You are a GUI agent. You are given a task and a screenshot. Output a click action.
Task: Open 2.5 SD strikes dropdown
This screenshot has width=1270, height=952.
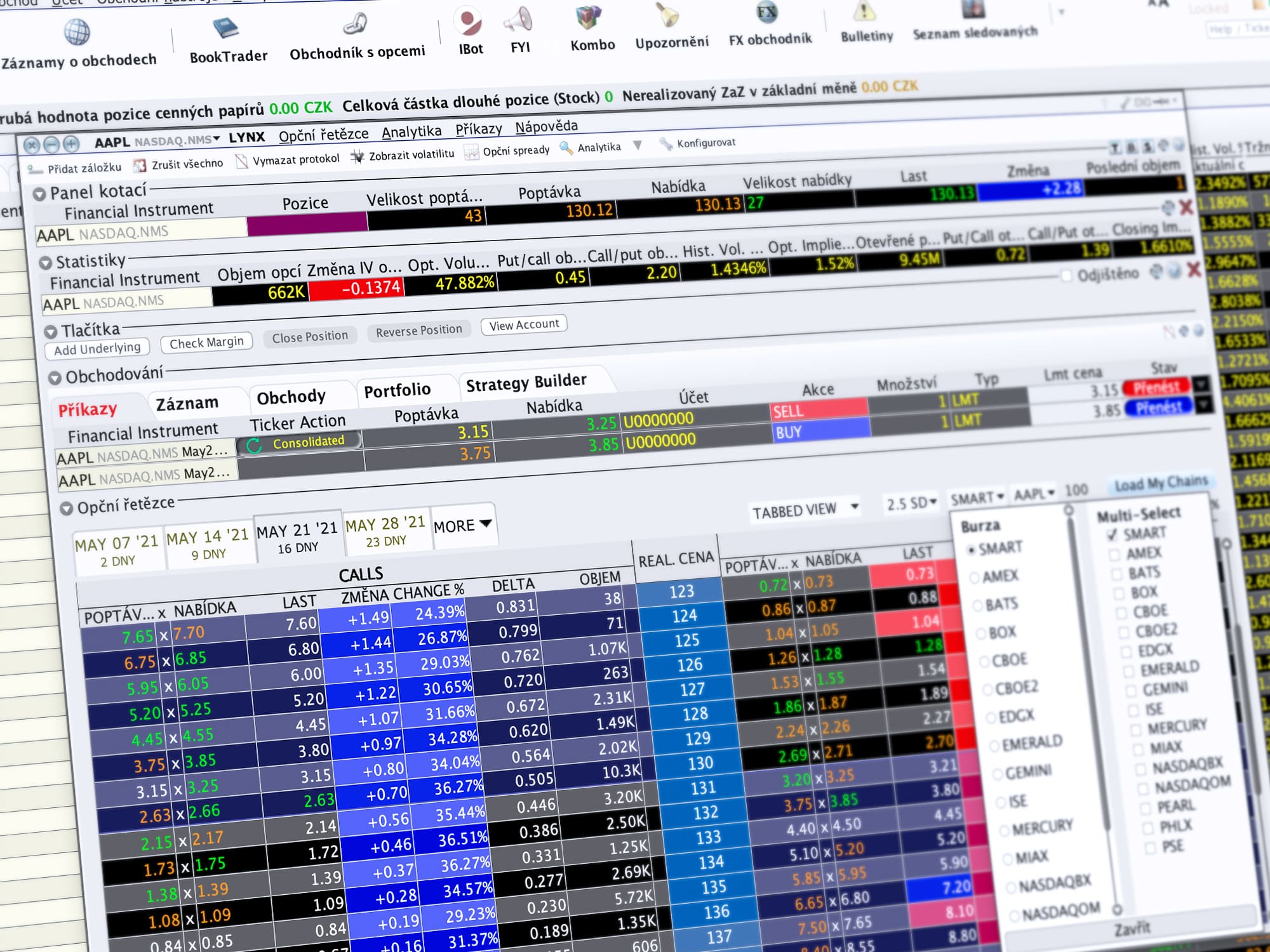912,504
